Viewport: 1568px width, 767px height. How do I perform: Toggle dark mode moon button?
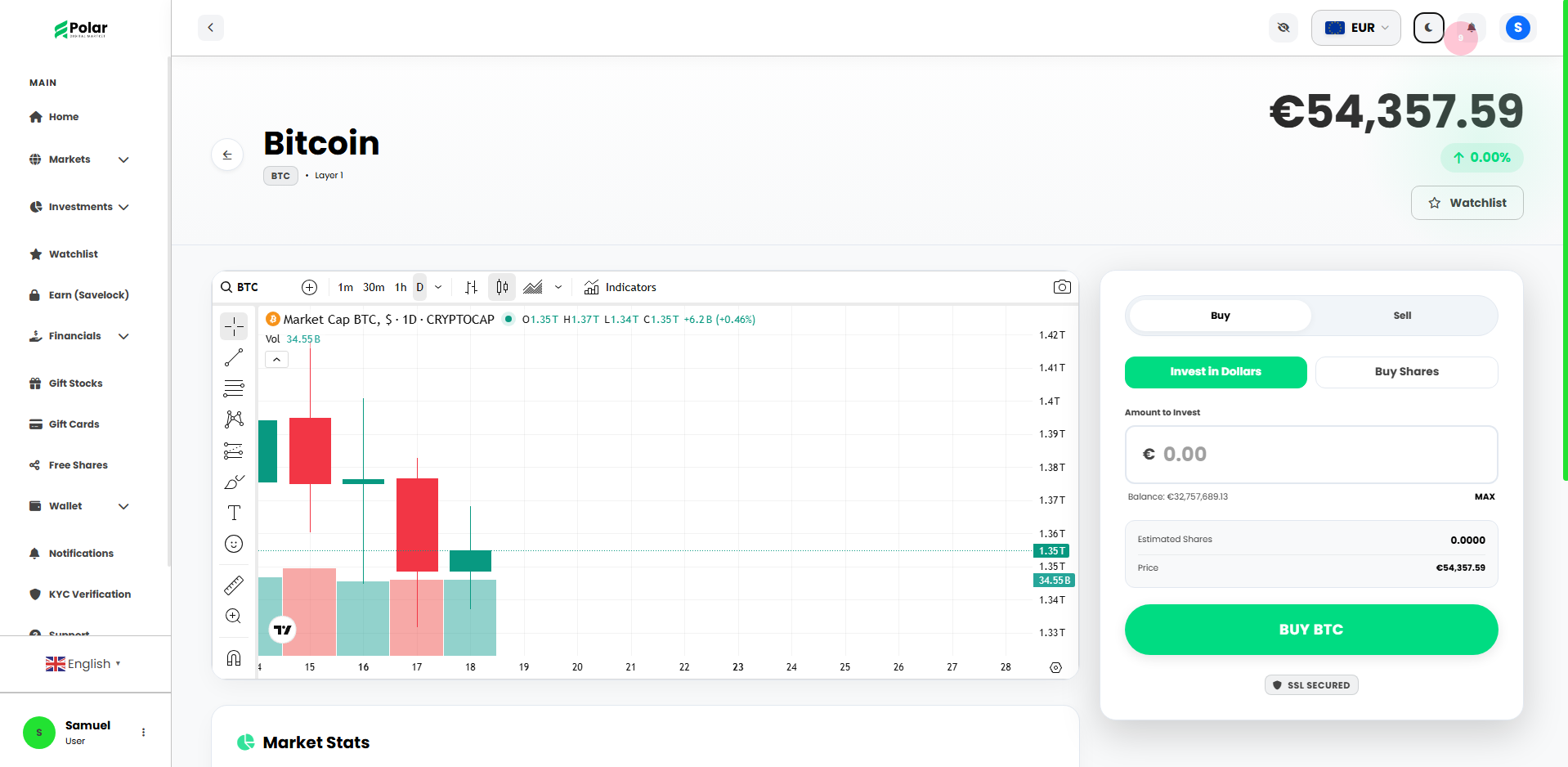tap(1429, 28)
